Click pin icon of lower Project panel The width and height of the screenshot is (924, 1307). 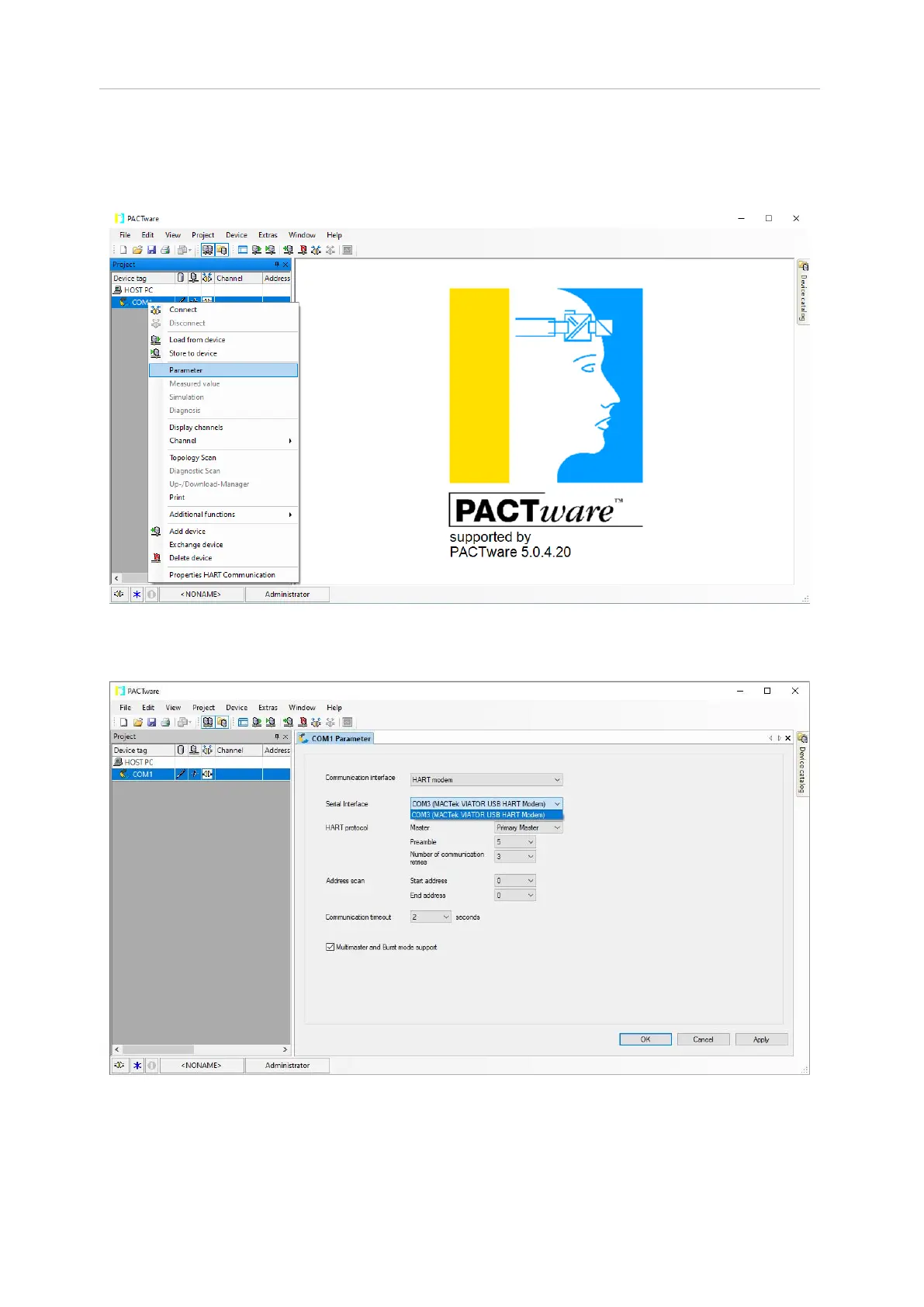277,737
